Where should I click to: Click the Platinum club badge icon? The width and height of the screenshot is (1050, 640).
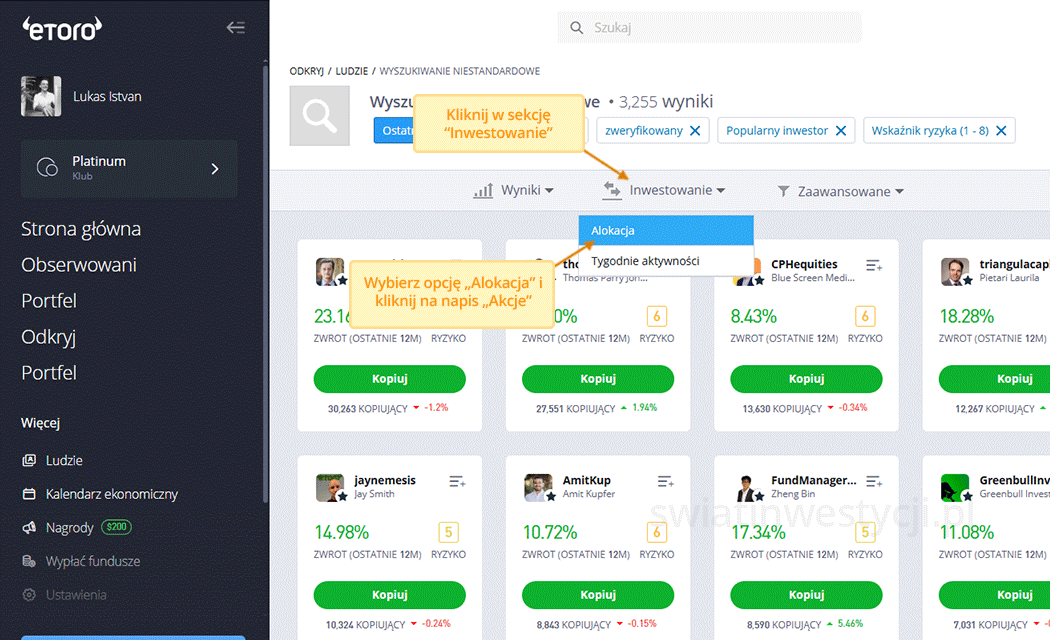[x=47, y=167]
